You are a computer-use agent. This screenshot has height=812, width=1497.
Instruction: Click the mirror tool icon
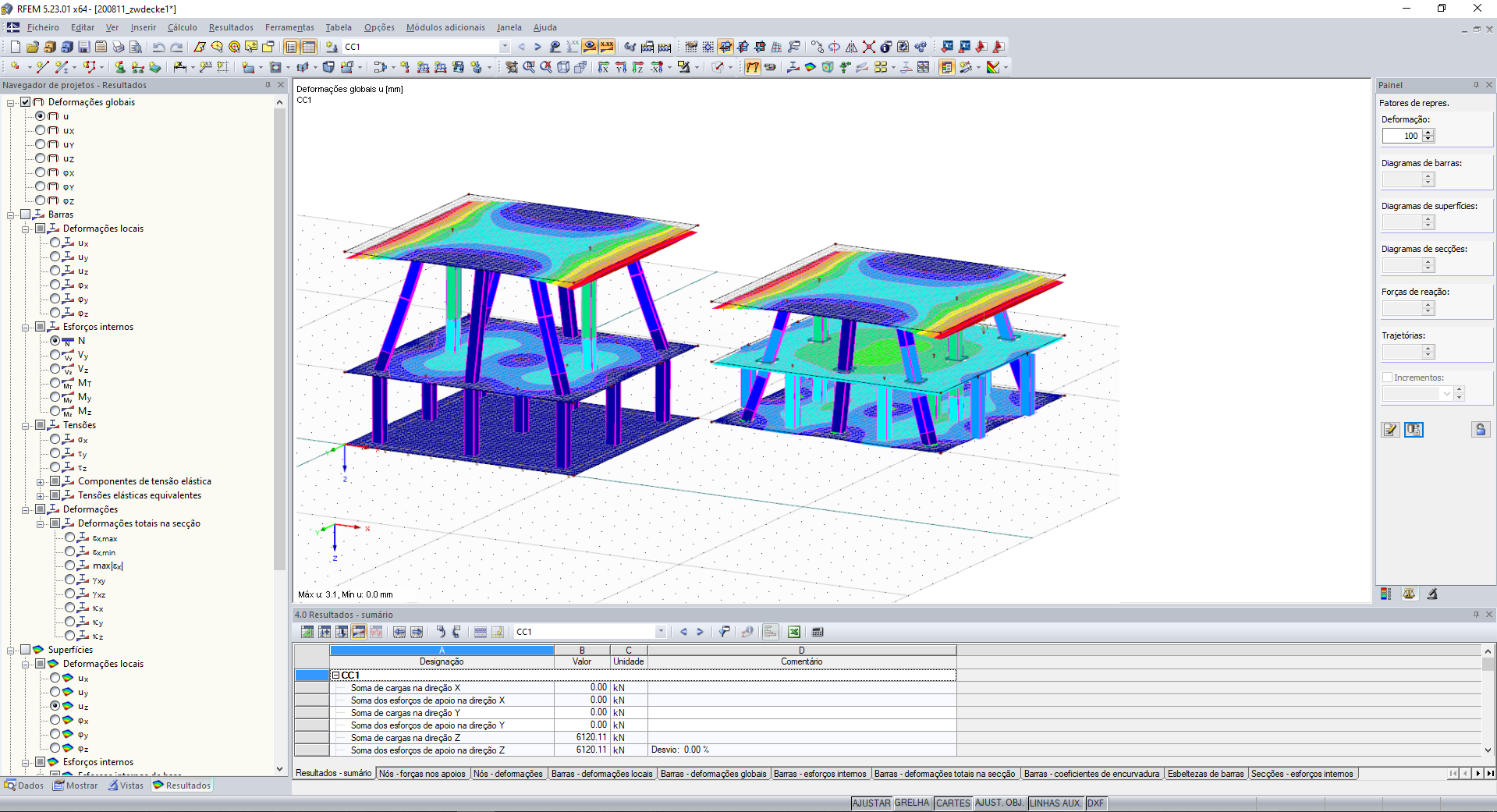852,47
